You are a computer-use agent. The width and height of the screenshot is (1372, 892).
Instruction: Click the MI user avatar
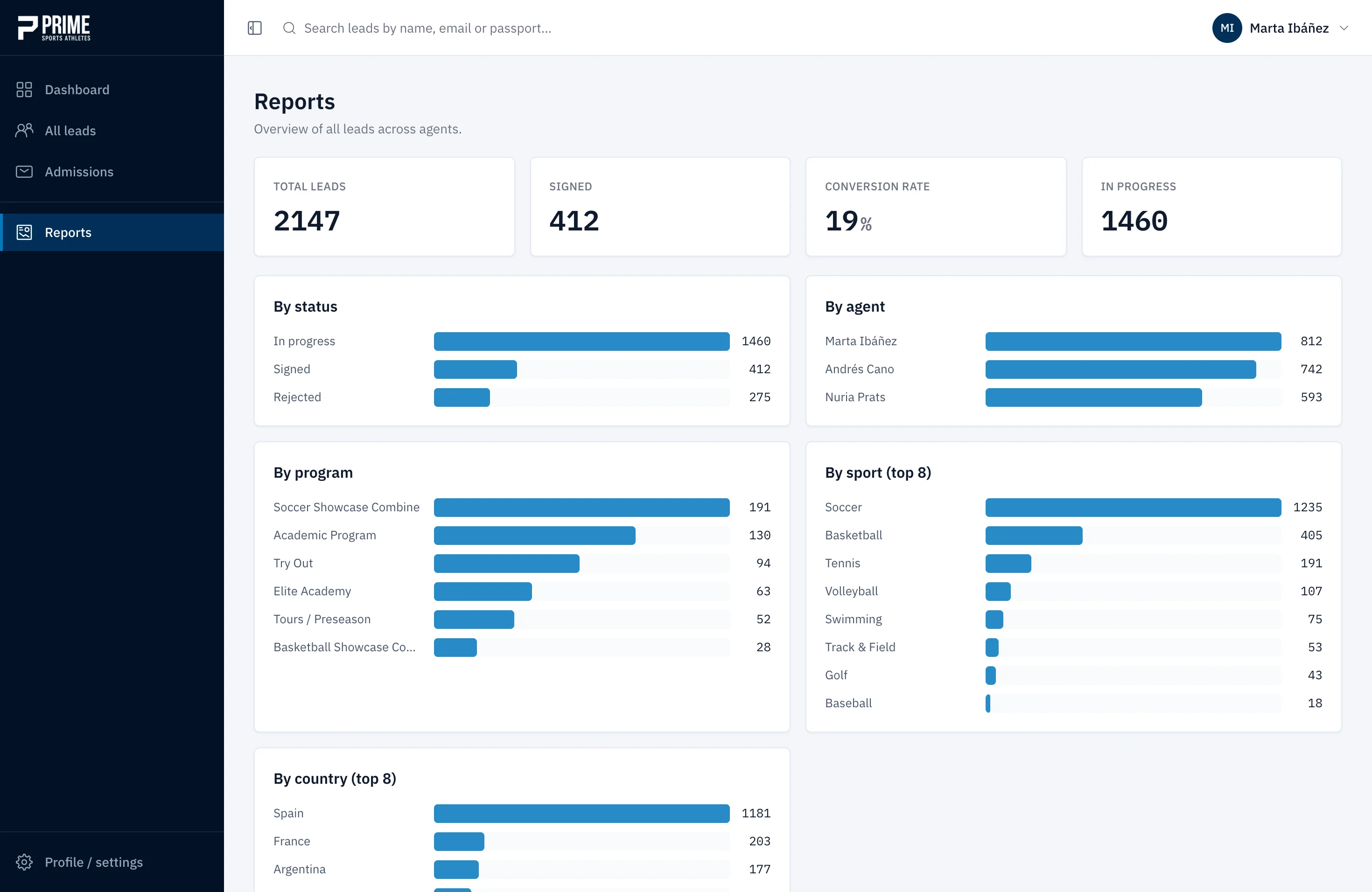tap(1227, 28)
